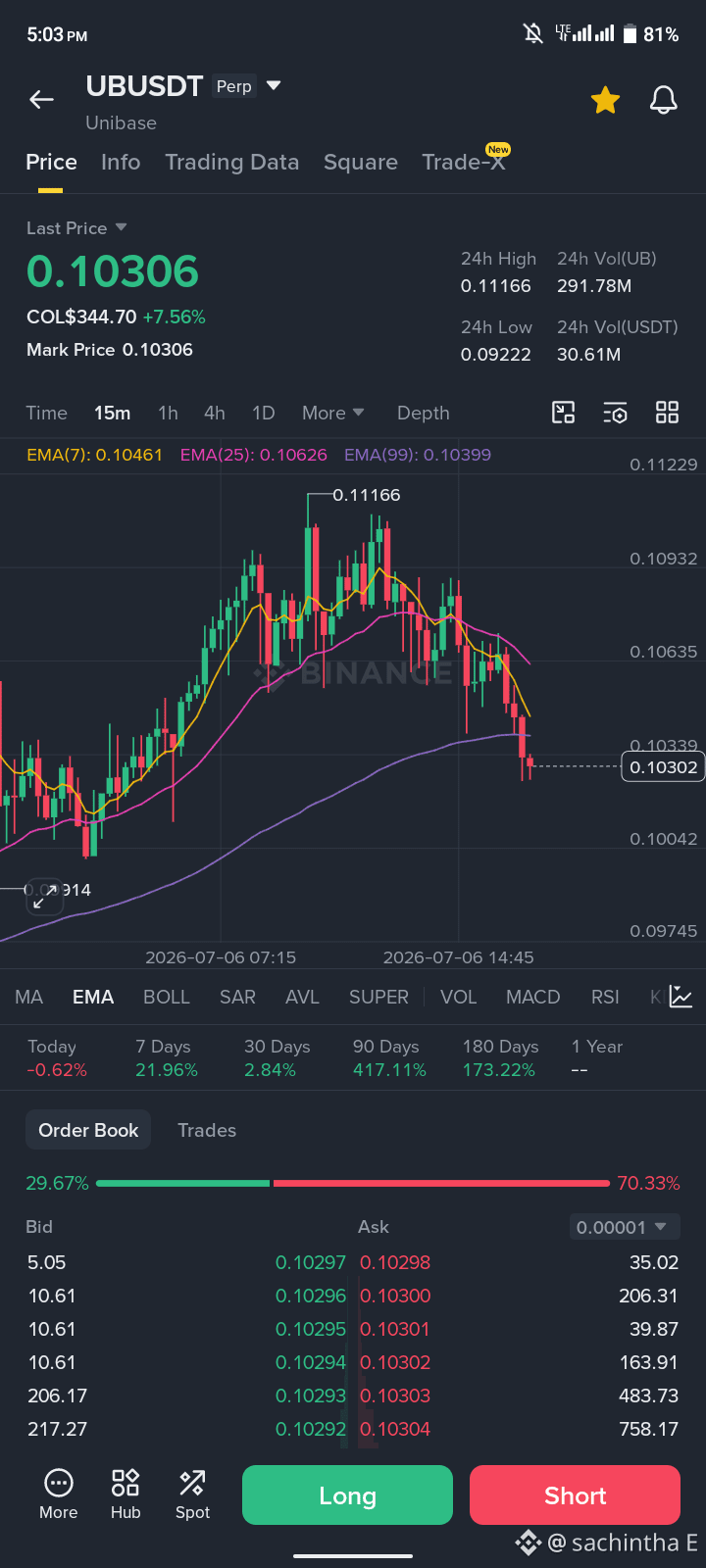
Task: Tap the ask price 0.10304
Action: click(395, 1429)
